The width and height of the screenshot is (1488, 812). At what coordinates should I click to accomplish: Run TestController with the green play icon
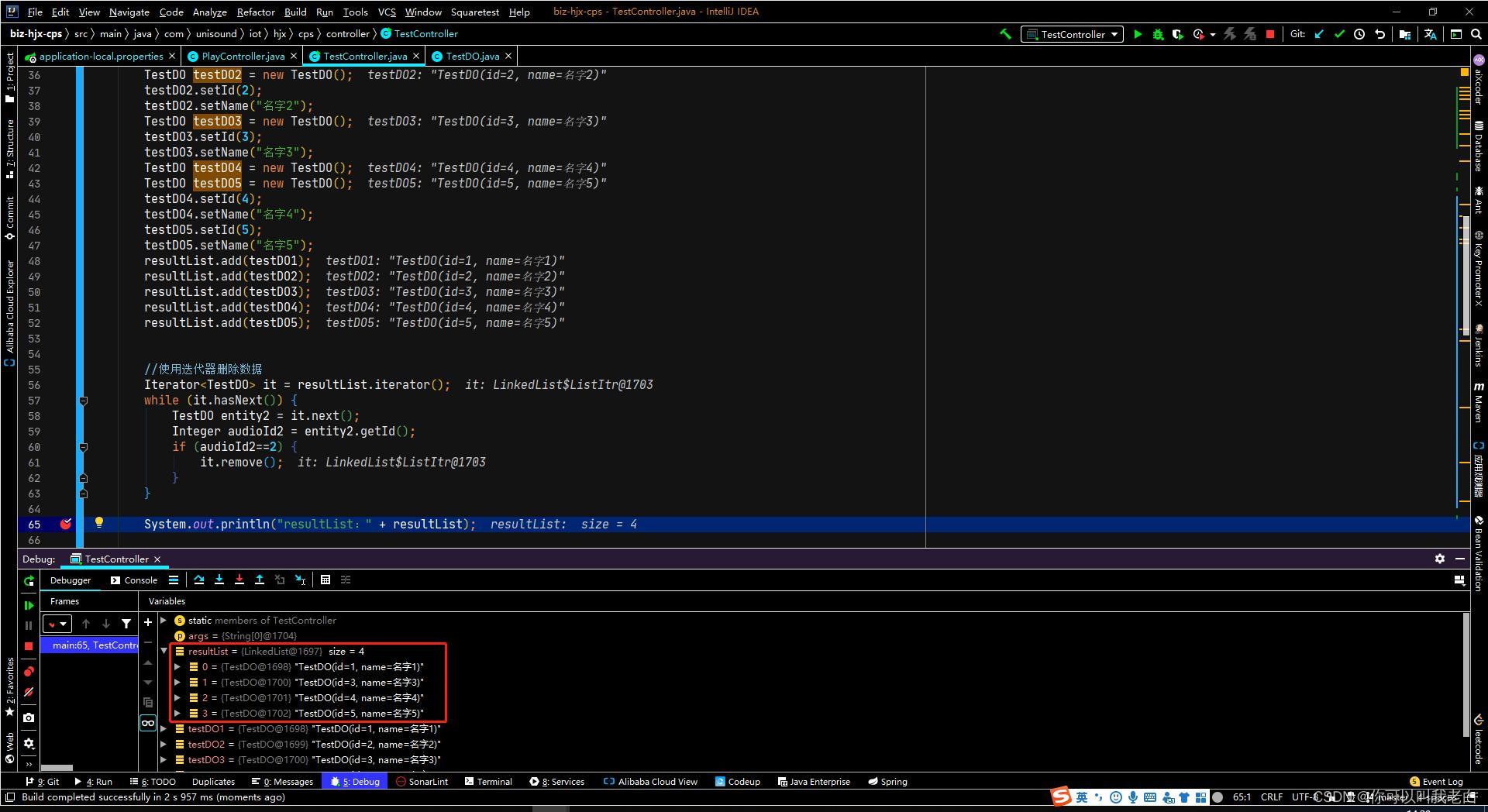(1138, 34)
